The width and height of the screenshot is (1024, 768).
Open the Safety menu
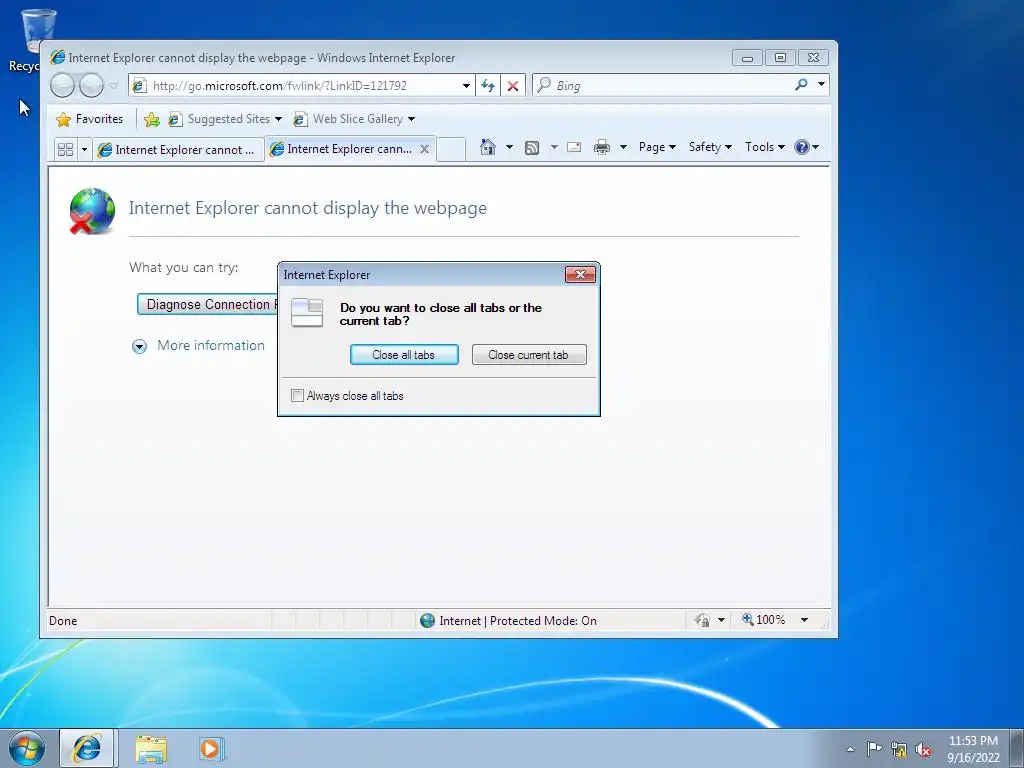[x=711, y=147]
